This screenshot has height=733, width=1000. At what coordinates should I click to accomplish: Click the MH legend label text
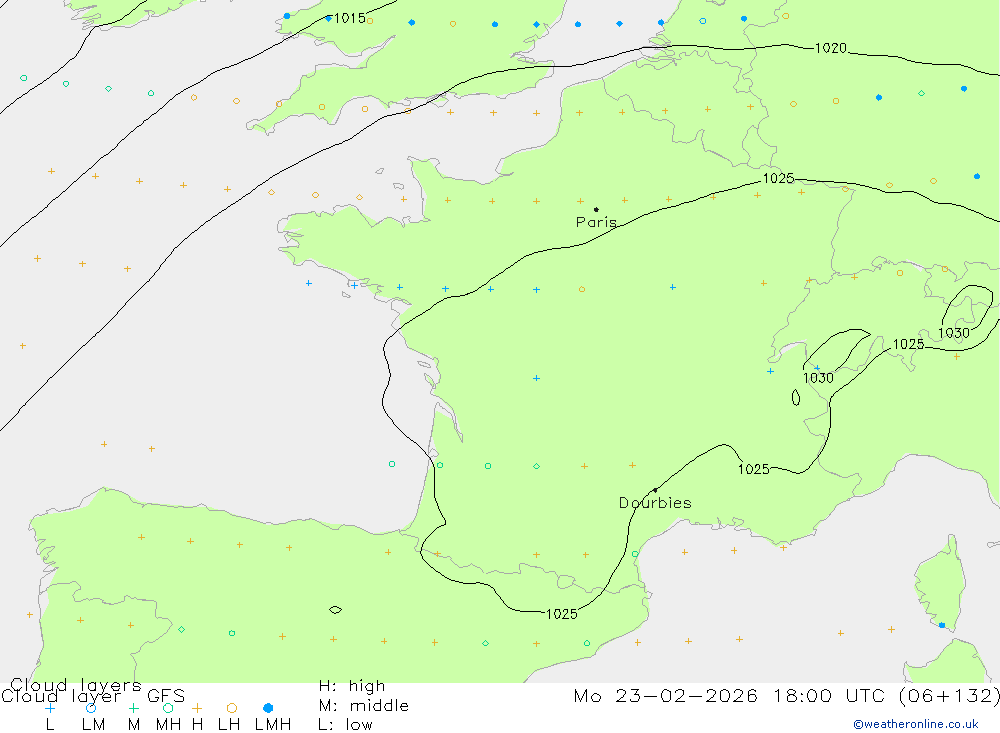[168, 725]
